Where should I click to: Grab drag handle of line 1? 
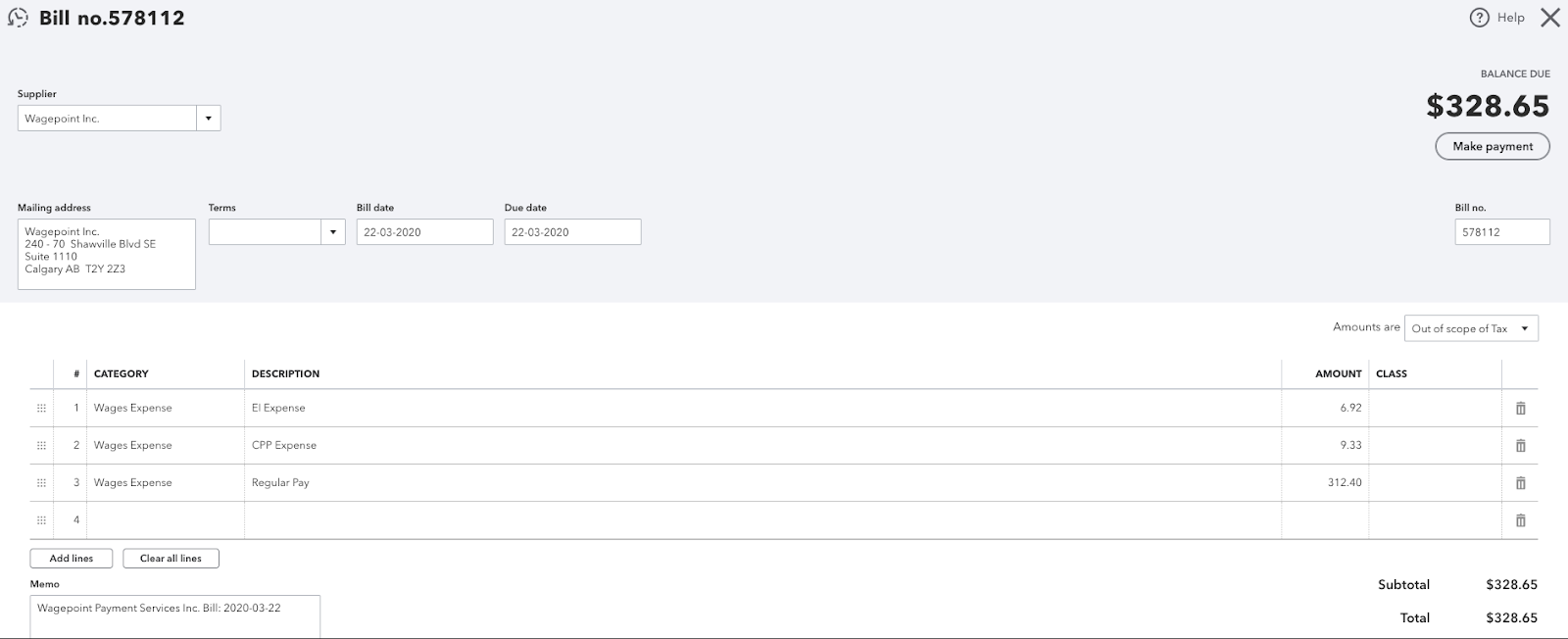tap(41, 409)
